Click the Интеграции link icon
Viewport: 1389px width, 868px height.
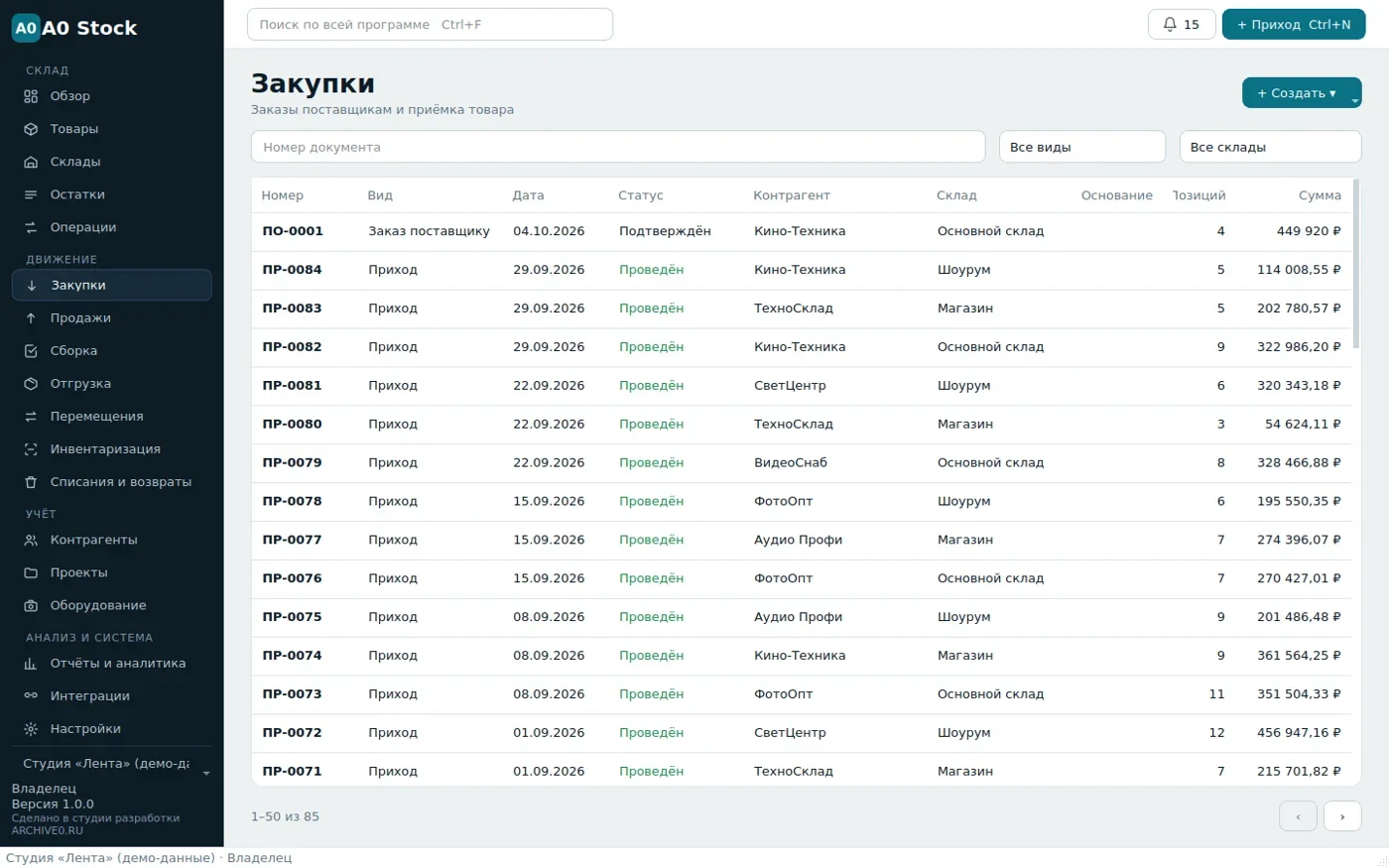click(x=31, y=696)
